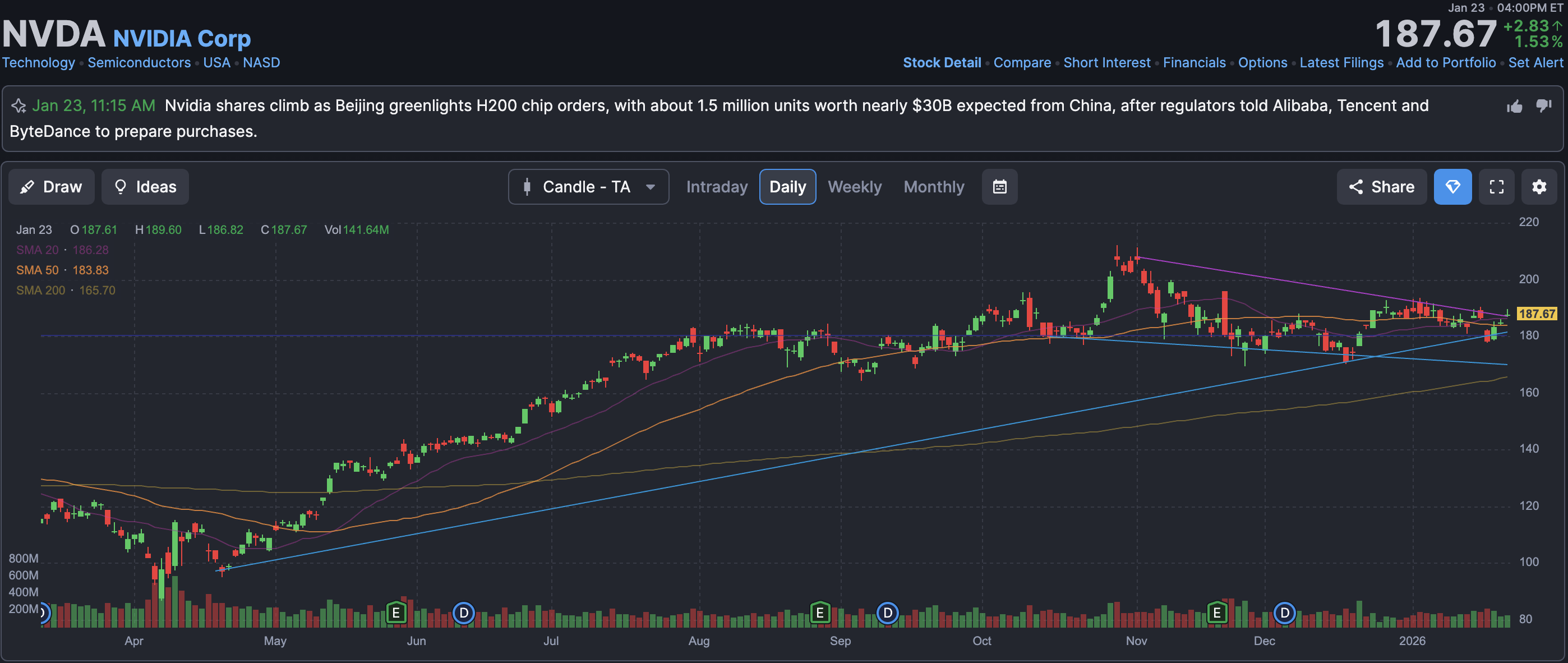Viewport: 1568px width, 663px height.
Task: Open chart settings gear
Action: coord(1539,187)
